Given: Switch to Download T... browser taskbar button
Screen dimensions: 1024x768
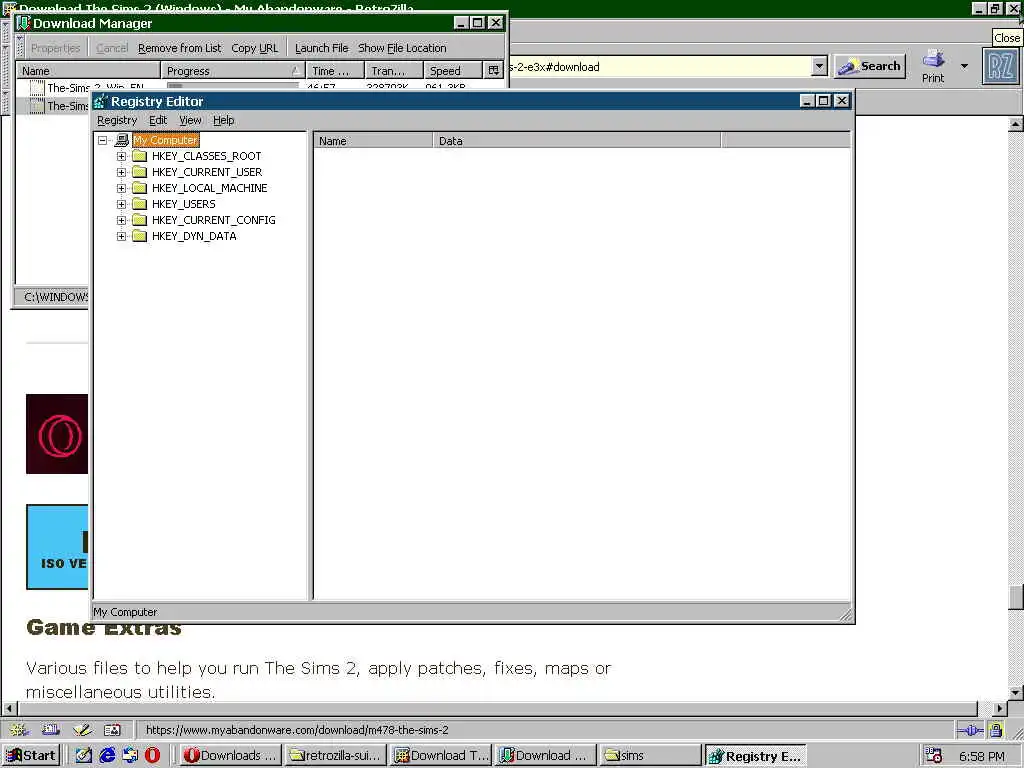Looking at the screenshot, I should 441,756.
